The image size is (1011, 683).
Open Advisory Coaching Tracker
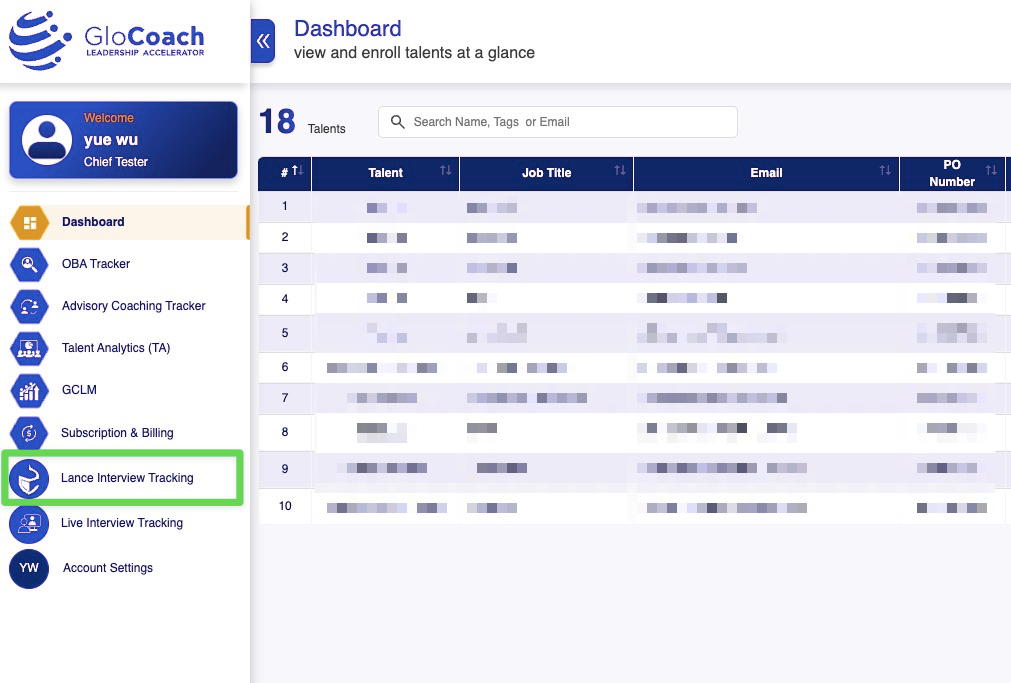click(x=133, y=306)
